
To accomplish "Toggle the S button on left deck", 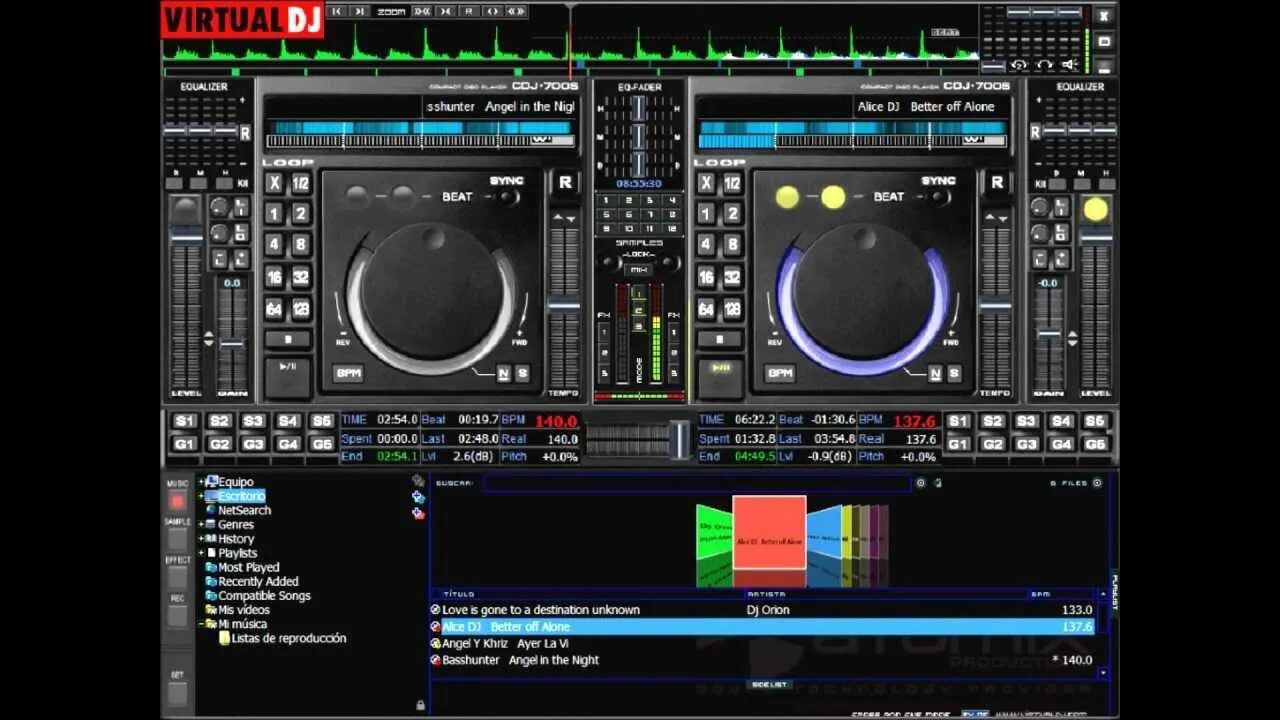I will (522, 373).
